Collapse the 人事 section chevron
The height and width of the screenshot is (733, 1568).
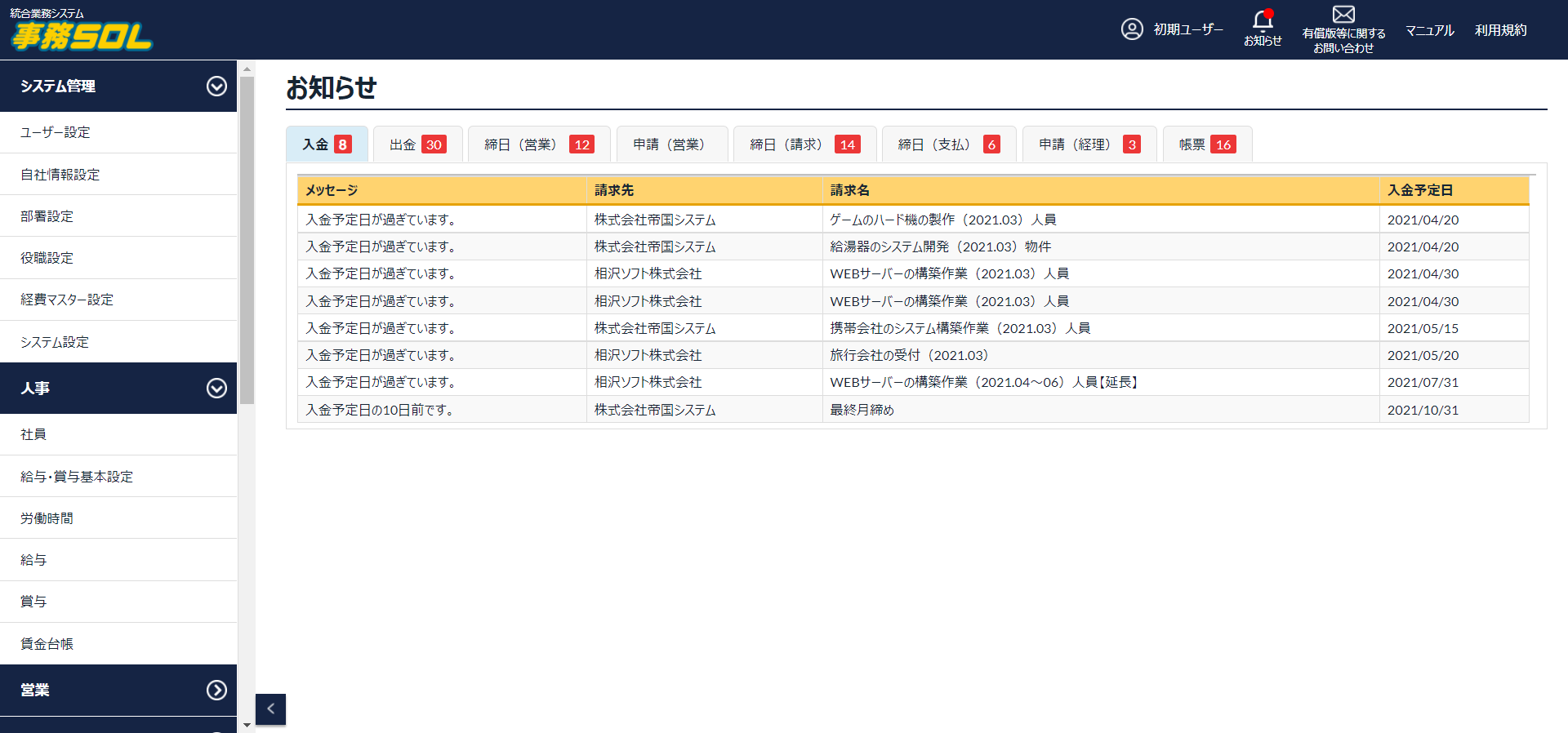(x=216, y=389)
